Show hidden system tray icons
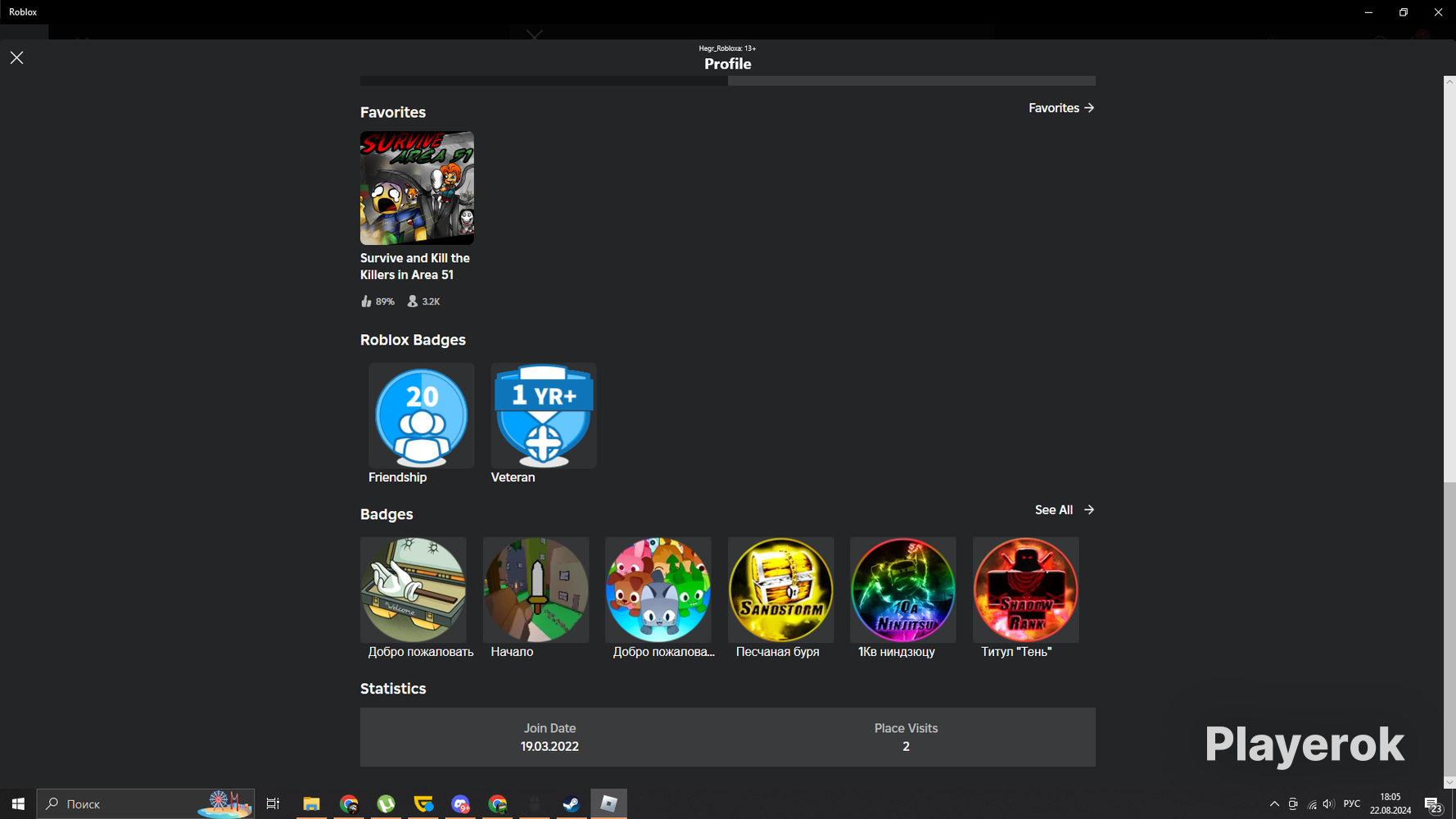The width and height of the screenshot is (1456, 819). pos(1274,804)
